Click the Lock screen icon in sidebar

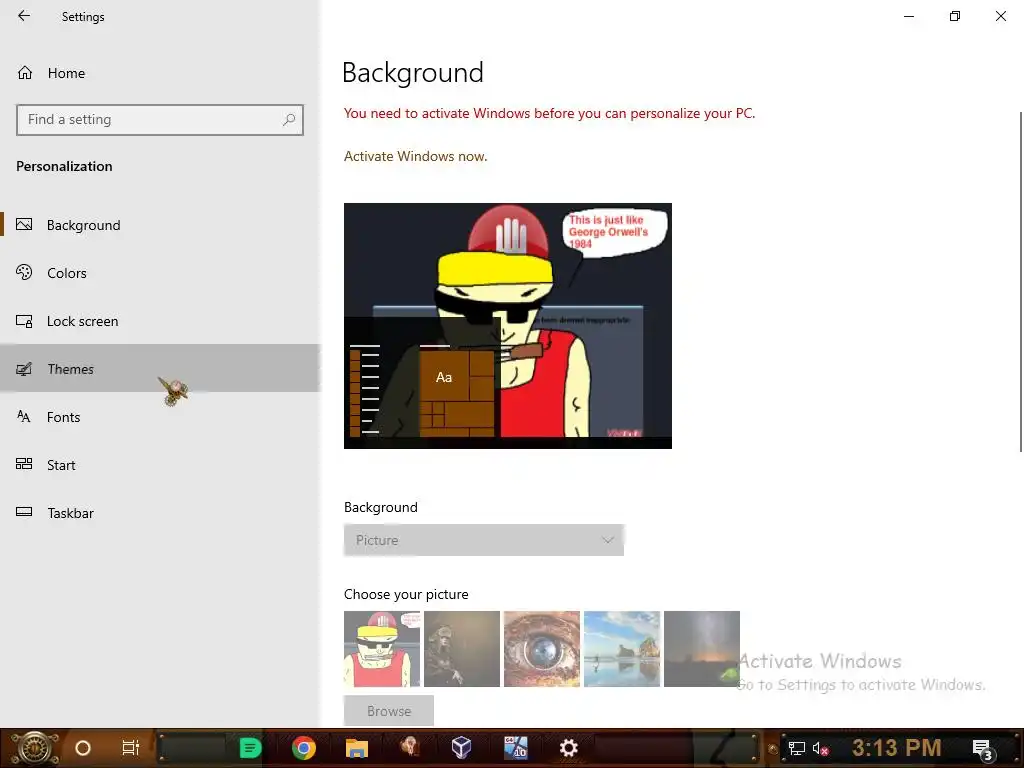24,321
